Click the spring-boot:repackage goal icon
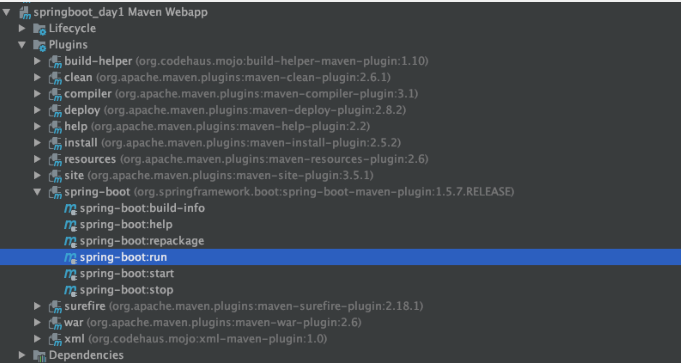 click(70, 241)
